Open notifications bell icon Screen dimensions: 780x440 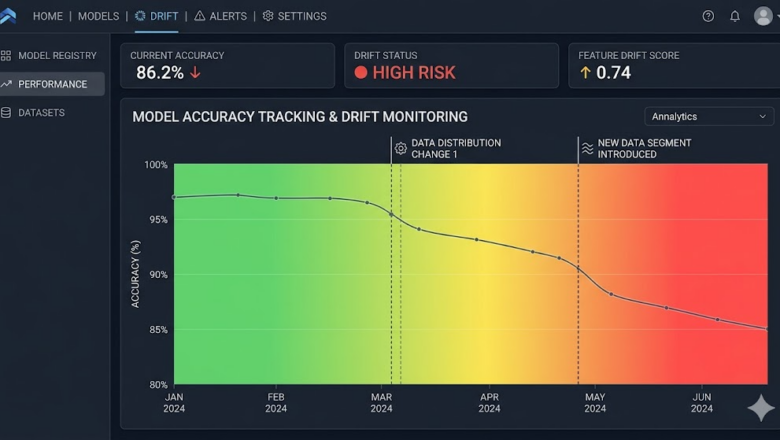click(x=735, y=16)
